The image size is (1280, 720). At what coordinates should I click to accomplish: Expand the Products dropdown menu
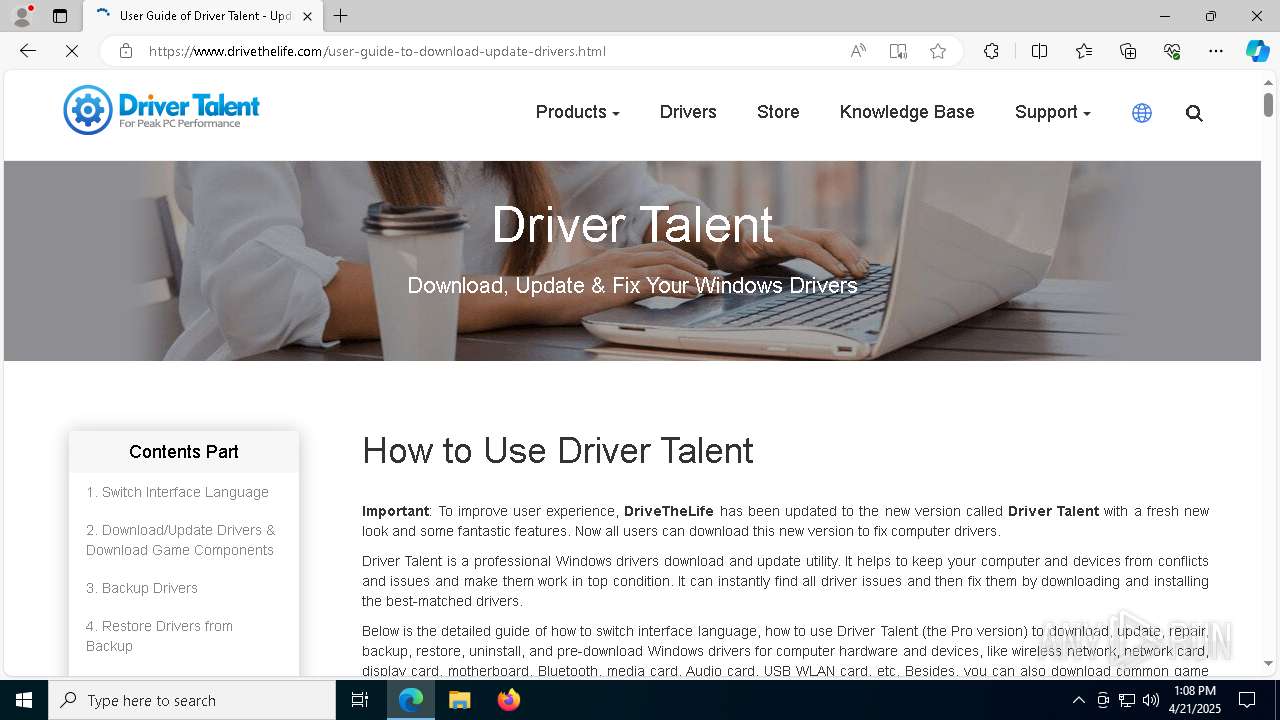577,112
